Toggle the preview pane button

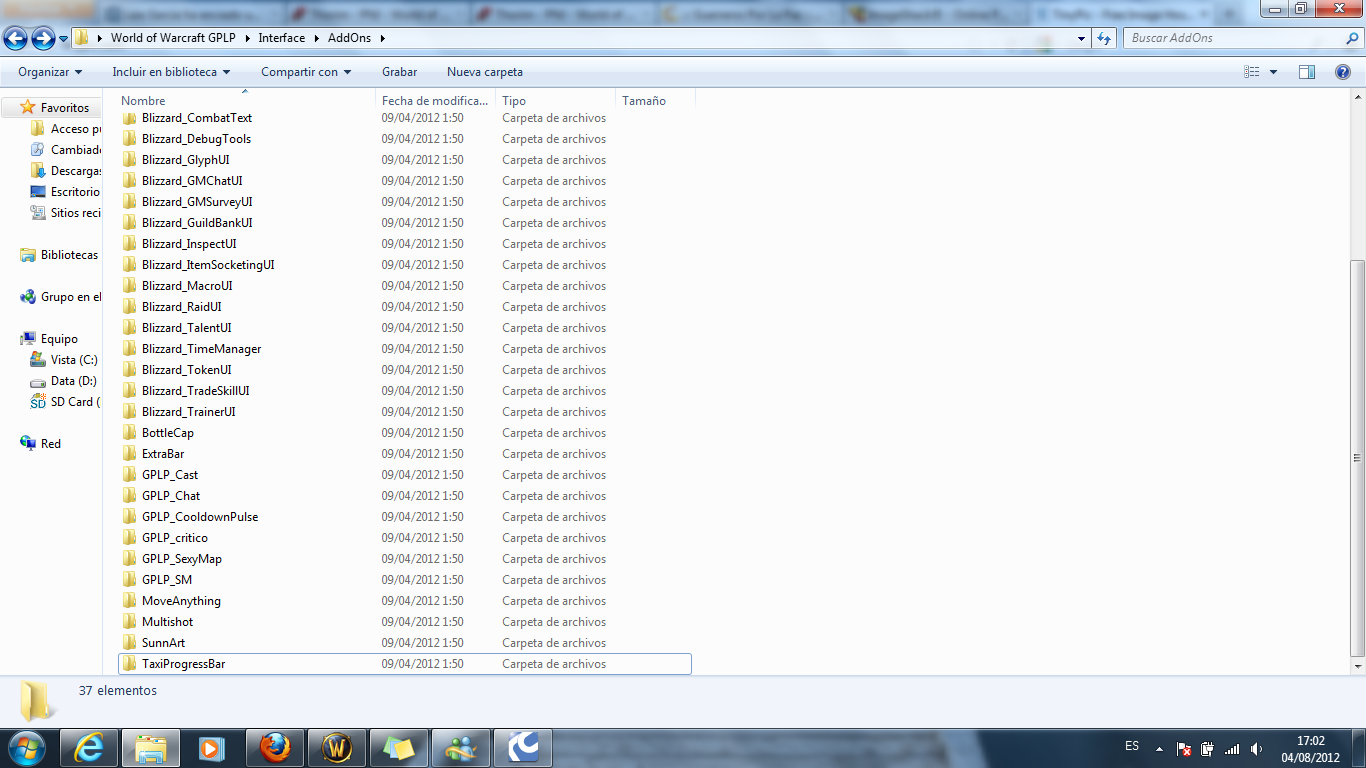pos(1306,72)
